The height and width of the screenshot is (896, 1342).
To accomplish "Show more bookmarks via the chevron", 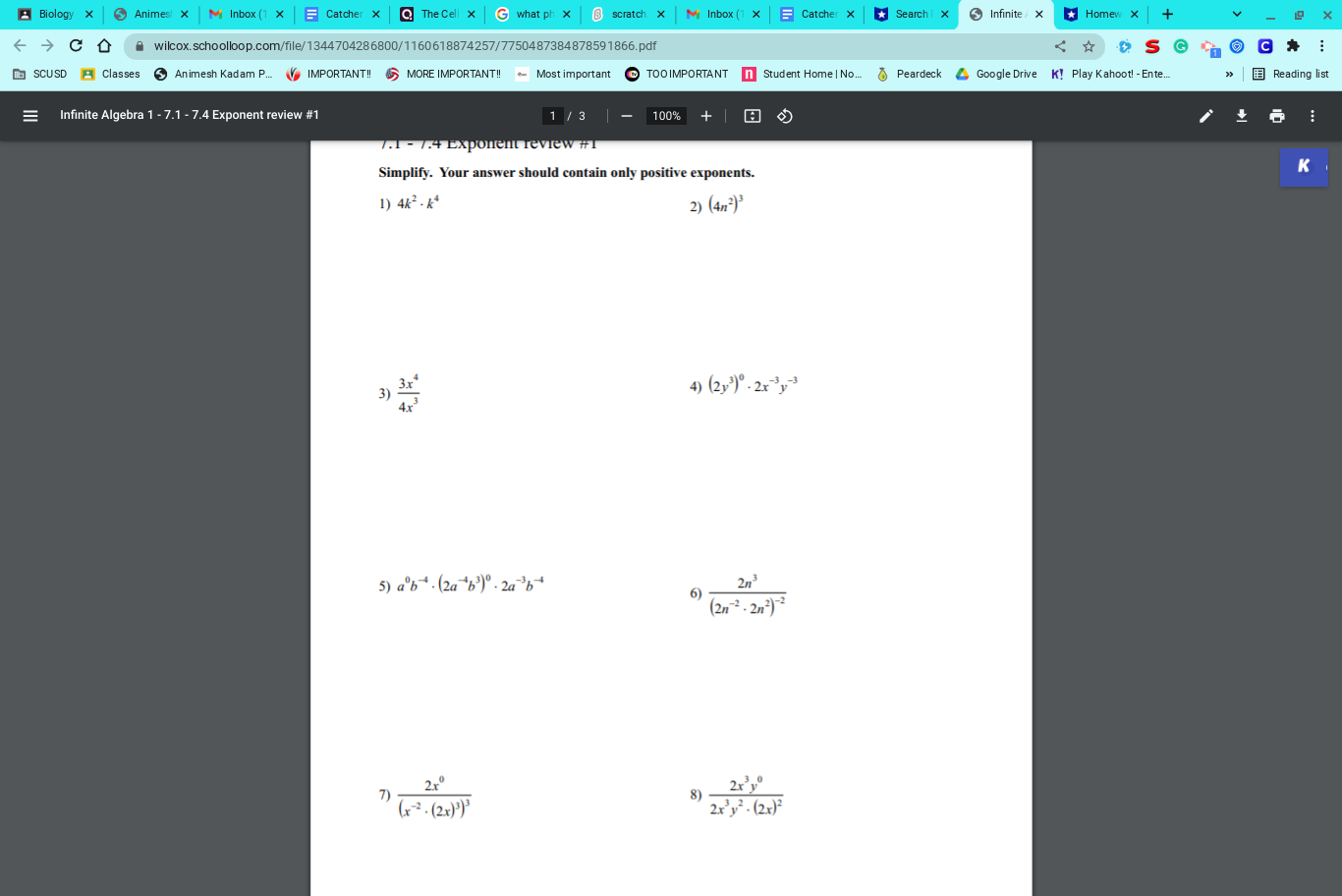I will pos(1229,74).
